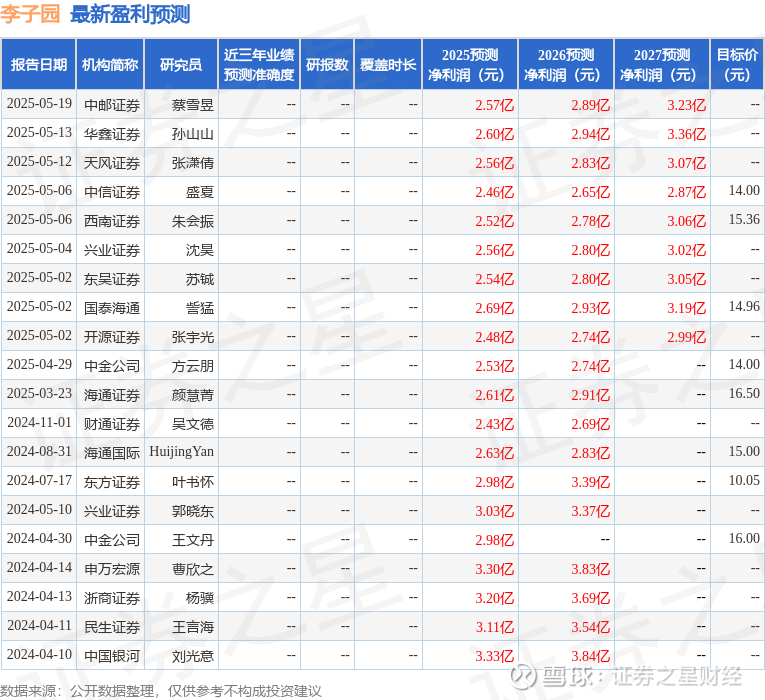
Task: Click analyst name 王言海
Action: (193, 627)
